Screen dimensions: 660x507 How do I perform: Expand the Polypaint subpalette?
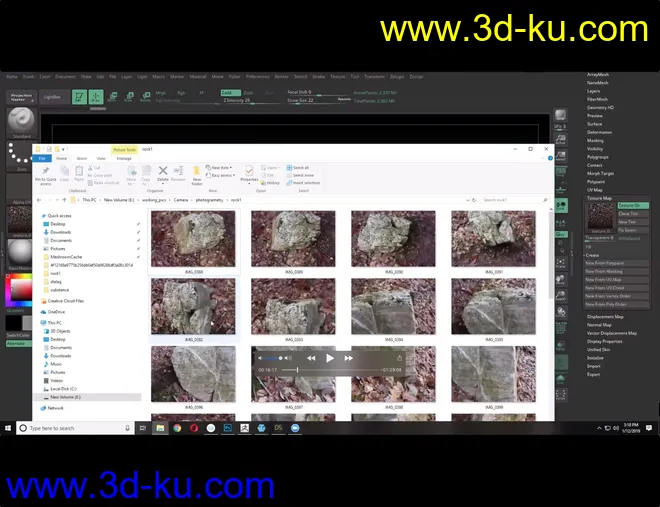tap(596, 182)
